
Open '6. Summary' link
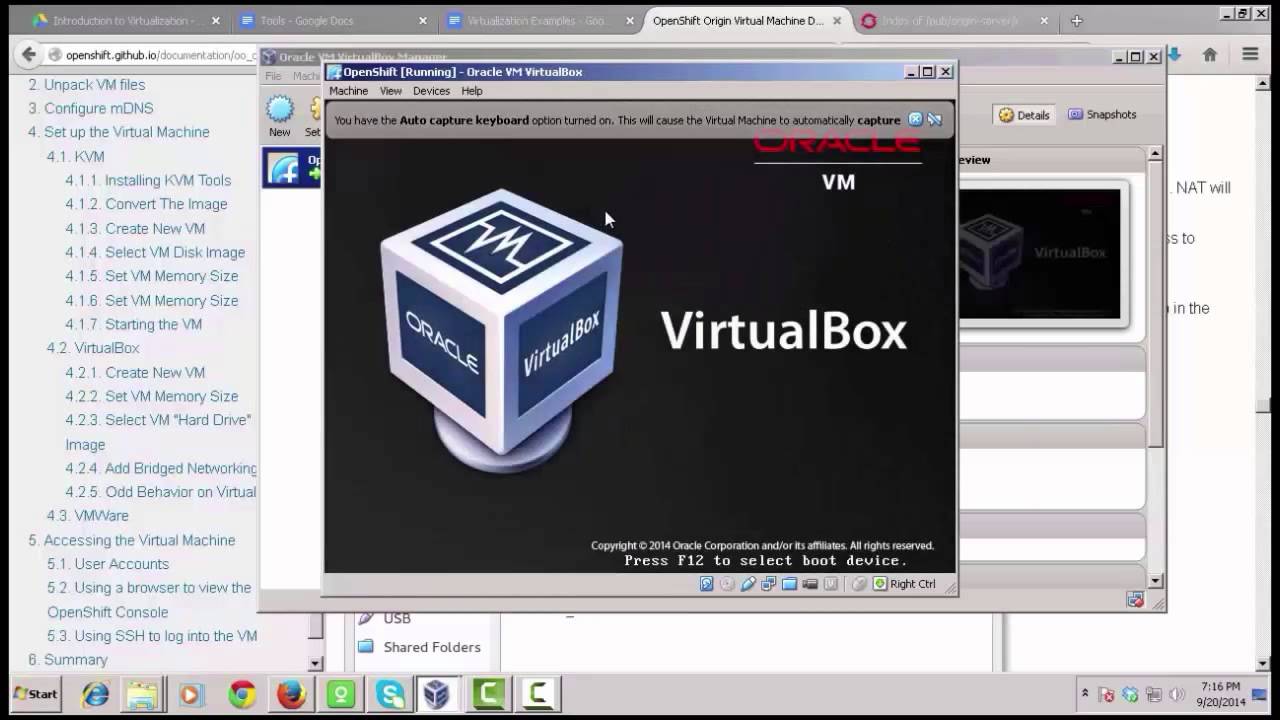tap(67, 660)
